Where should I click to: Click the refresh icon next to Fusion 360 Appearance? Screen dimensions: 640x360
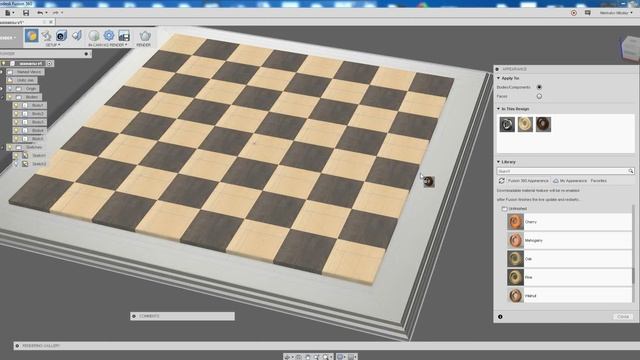501,180
